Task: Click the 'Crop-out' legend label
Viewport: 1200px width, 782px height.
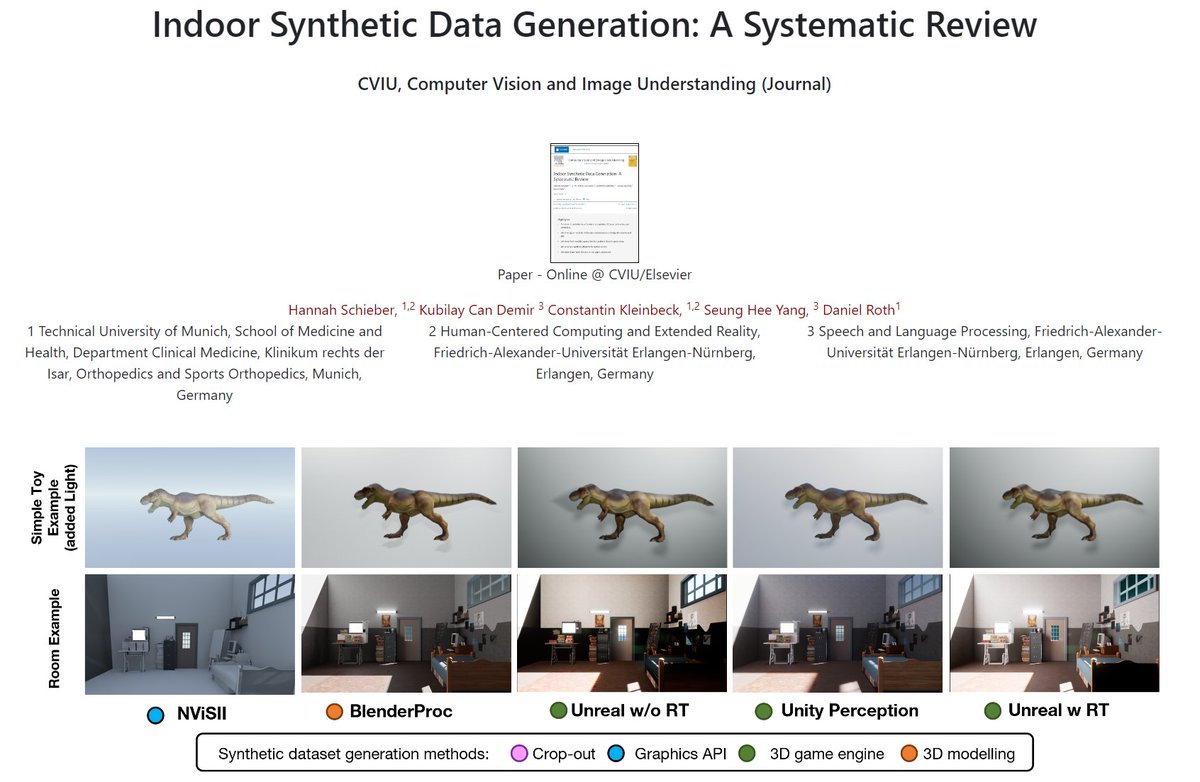Action: coord(564,753)
